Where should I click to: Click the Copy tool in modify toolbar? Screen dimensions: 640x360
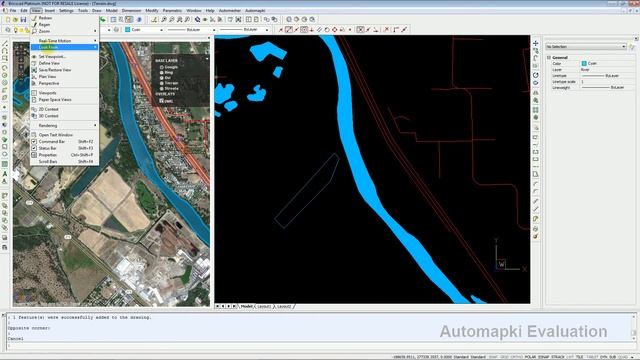pyautogui.click(x=536, y=51)
